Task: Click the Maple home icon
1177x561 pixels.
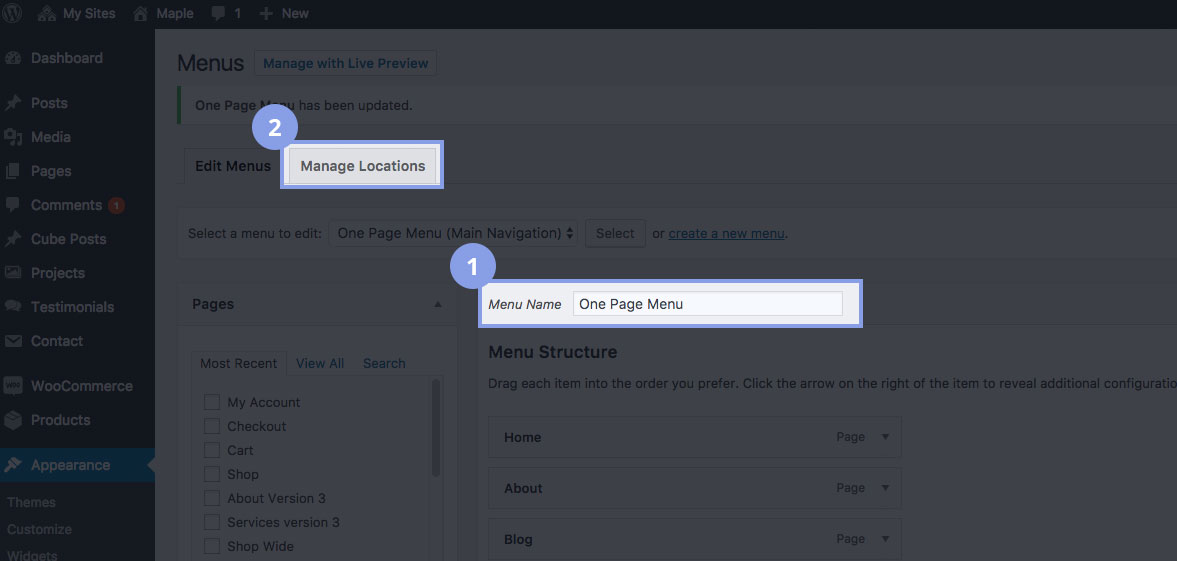Action: (140, 13)
